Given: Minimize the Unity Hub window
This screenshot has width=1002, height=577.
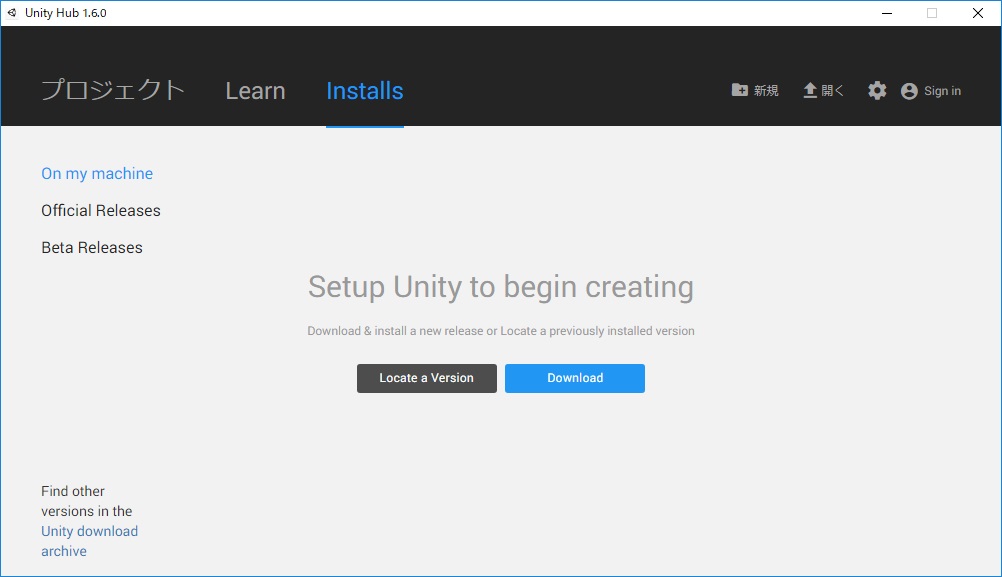Looking at the screenshot, I should click(x=887, y=13).
